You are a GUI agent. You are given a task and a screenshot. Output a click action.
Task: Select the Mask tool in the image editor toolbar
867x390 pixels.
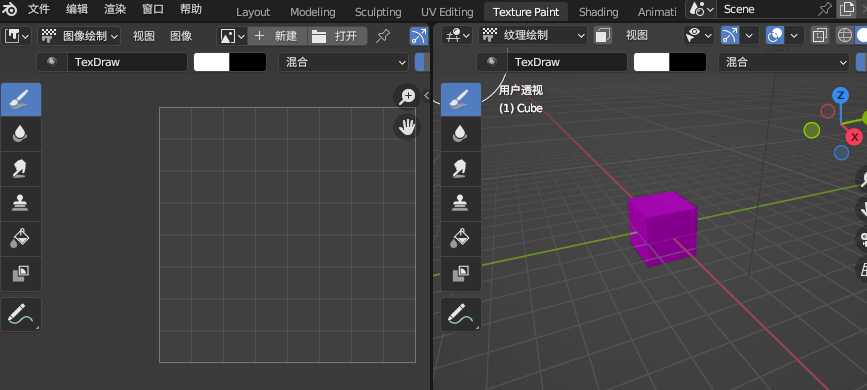coord(20,273)
